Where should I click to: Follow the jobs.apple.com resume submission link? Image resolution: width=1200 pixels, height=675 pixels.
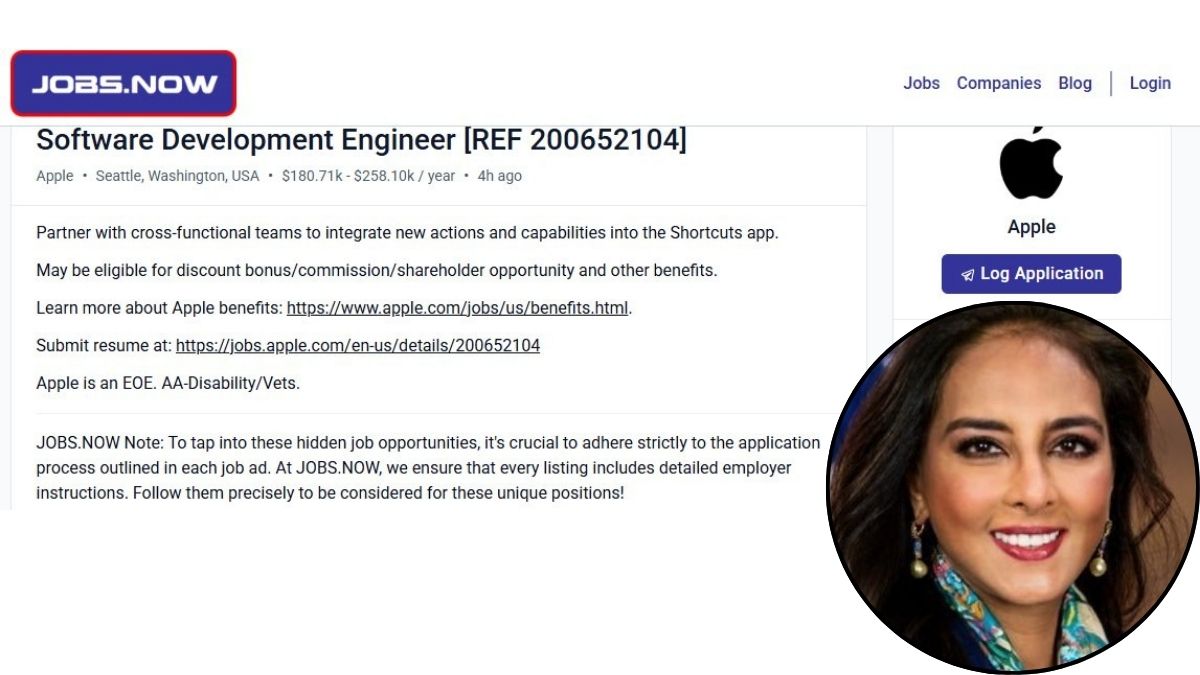point(358,345)
